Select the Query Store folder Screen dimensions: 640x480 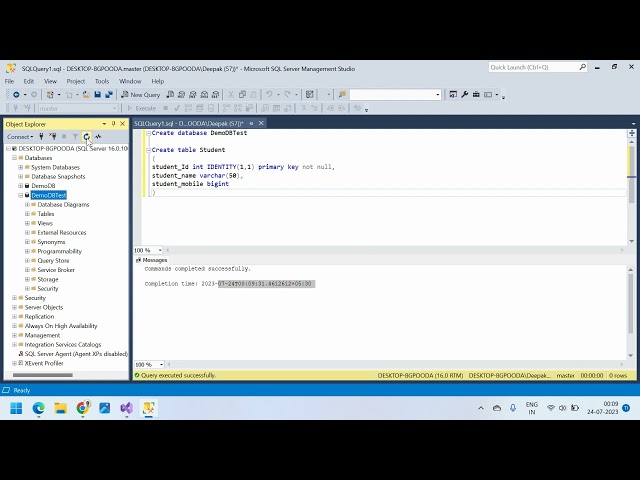53,260
